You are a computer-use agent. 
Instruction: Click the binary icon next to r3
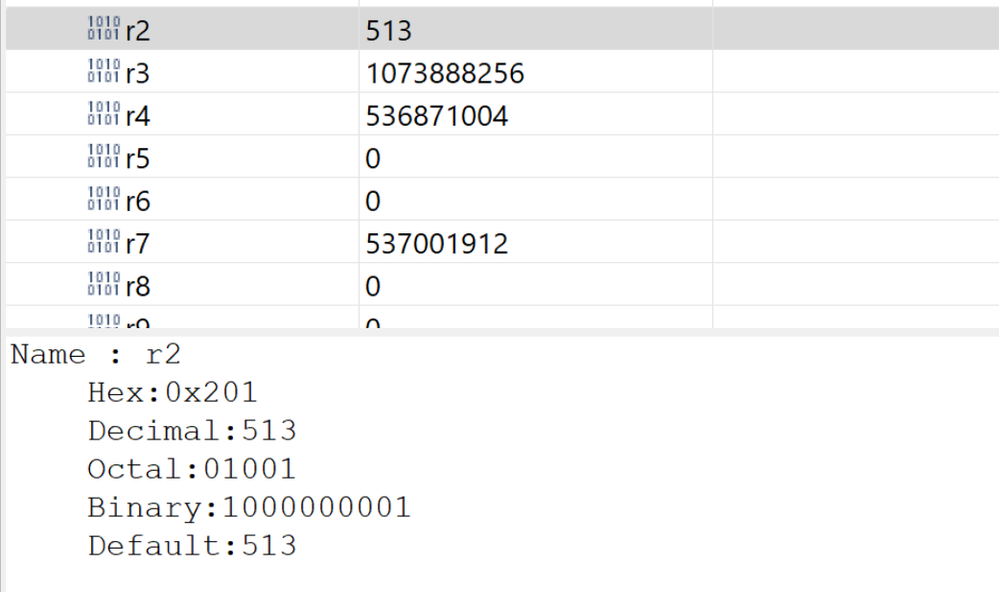[103, 73]
